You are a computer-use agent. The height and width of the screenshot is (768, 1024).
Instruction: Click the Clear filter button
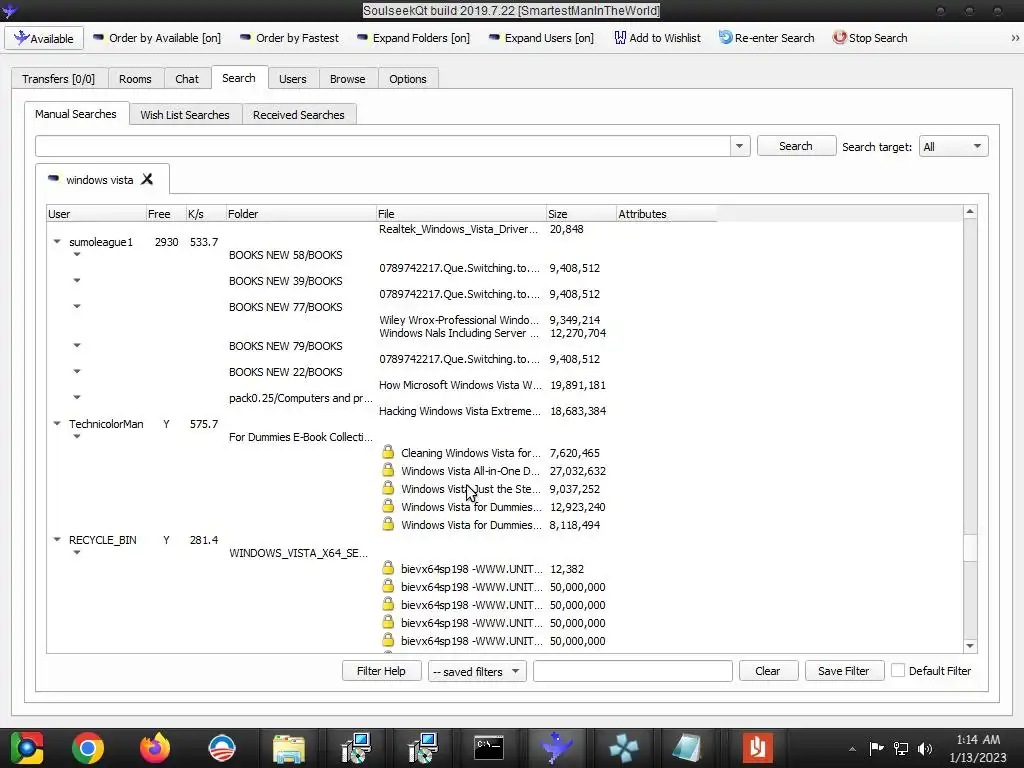click(768, 671)
